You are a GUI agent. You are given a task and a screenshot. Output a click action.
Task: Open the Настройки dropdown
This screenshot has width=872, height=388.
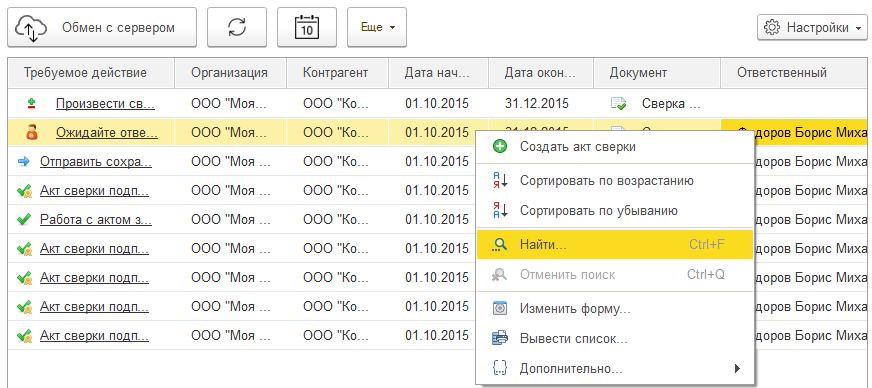pyautogui.click(x=813, y=27)
